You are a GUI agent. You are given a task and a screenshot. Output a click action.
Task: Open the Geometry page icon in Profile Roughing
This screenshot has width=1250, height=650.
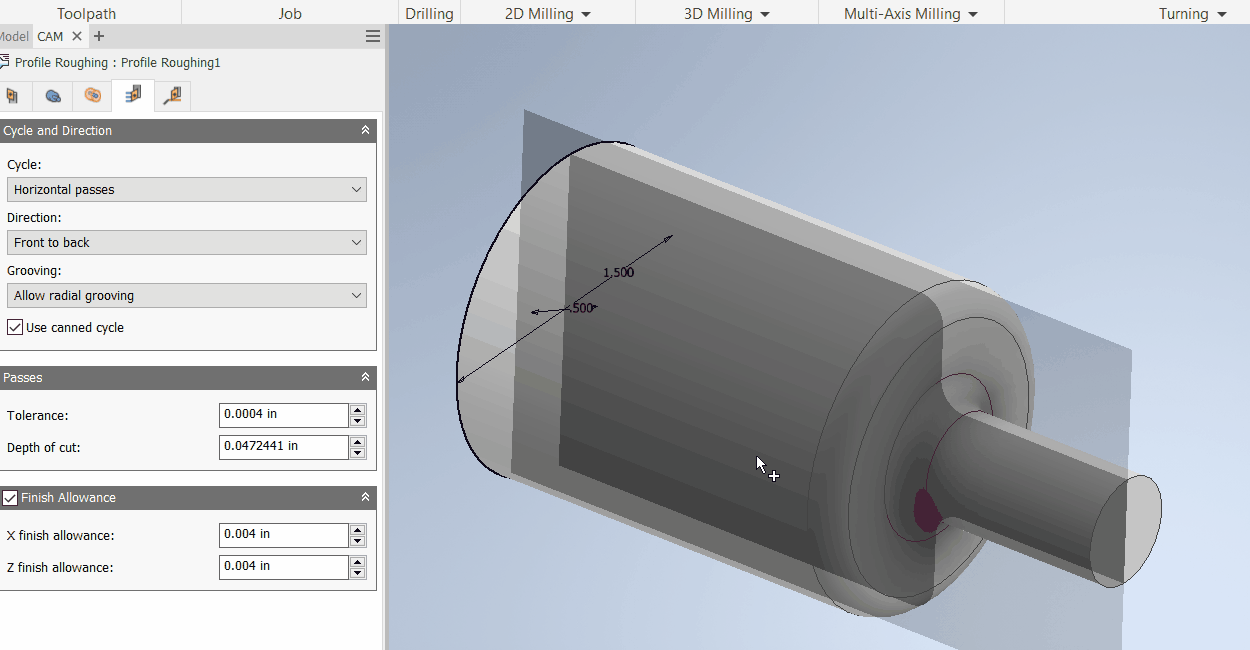pos(13,96)
